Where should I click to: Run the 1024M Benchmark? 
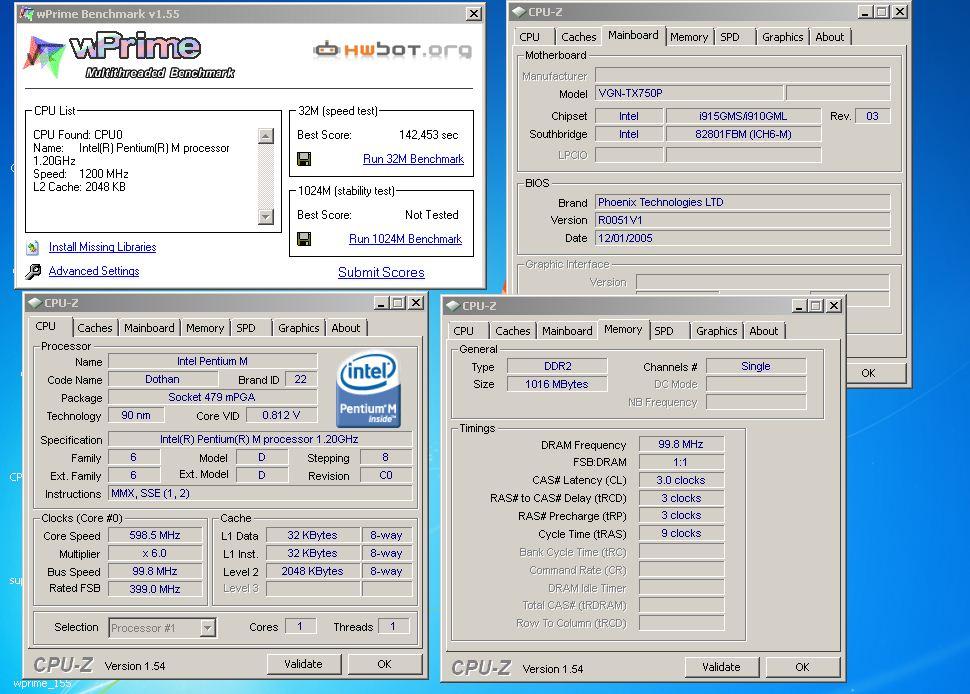[x=405, y=239]
